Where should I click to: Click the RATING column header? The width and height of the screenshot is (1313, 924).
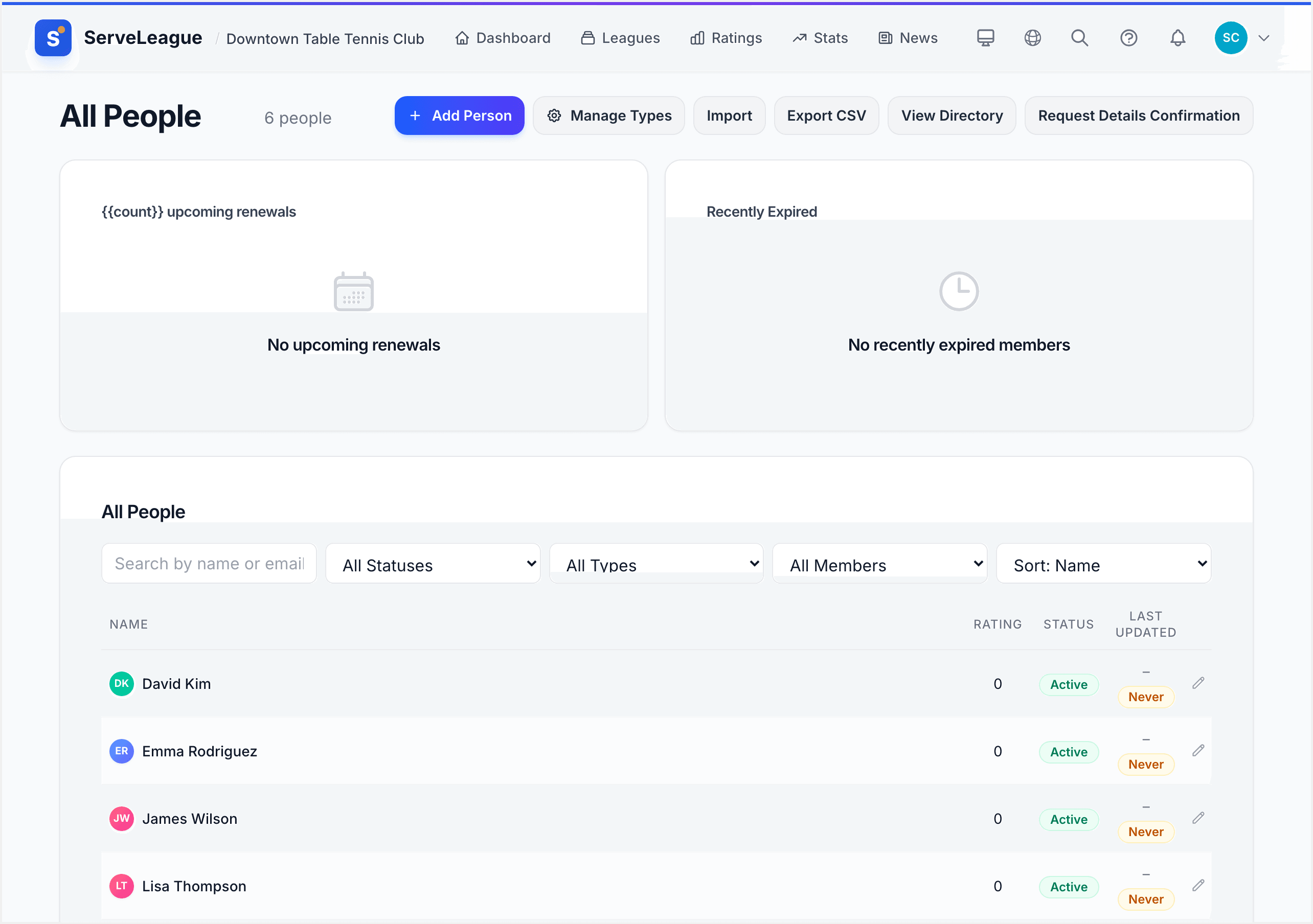998,625
